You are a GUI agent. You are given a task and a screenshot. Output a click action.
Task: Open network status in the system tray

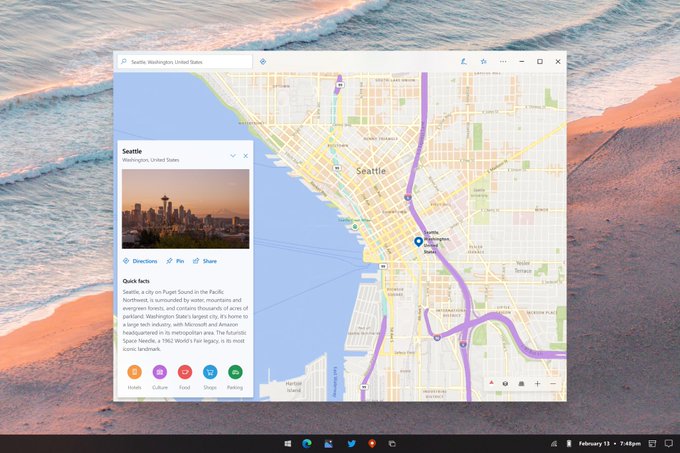tap(554, 443)
